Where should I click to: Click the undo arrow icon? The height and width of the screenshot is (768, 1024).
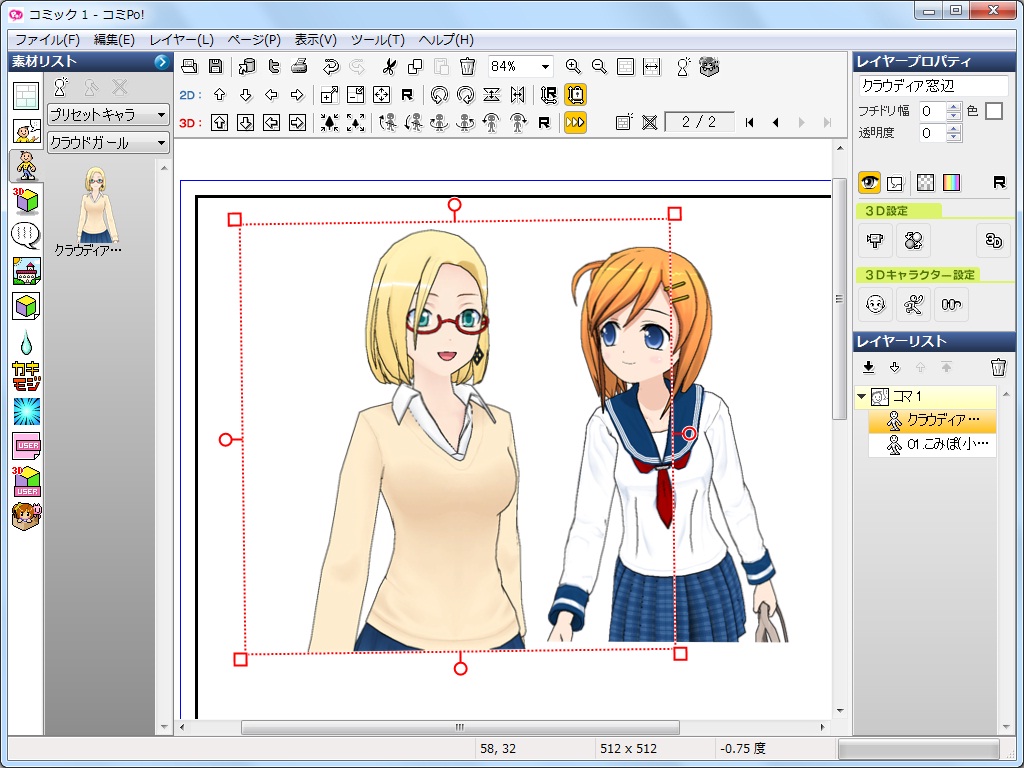pos(330,66)
